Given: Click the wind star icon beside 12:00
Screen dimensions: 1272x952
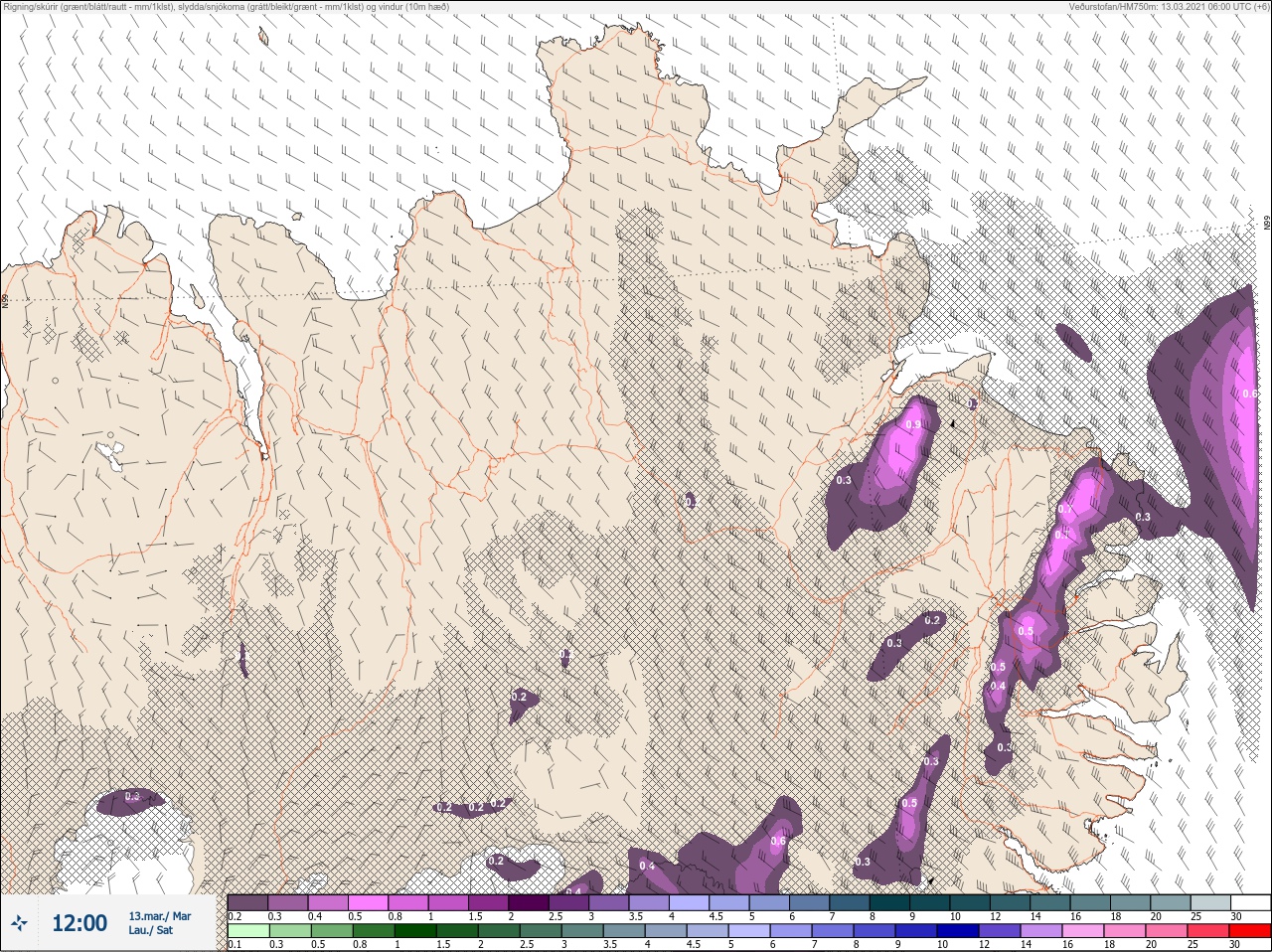Looking at the screenshot, I should [19, 924].
